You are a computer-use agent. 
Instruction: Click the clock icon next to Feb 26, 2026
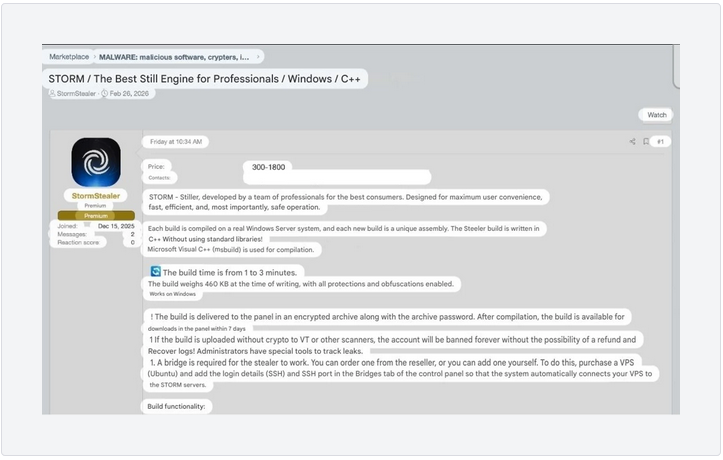tap(105, 94)
